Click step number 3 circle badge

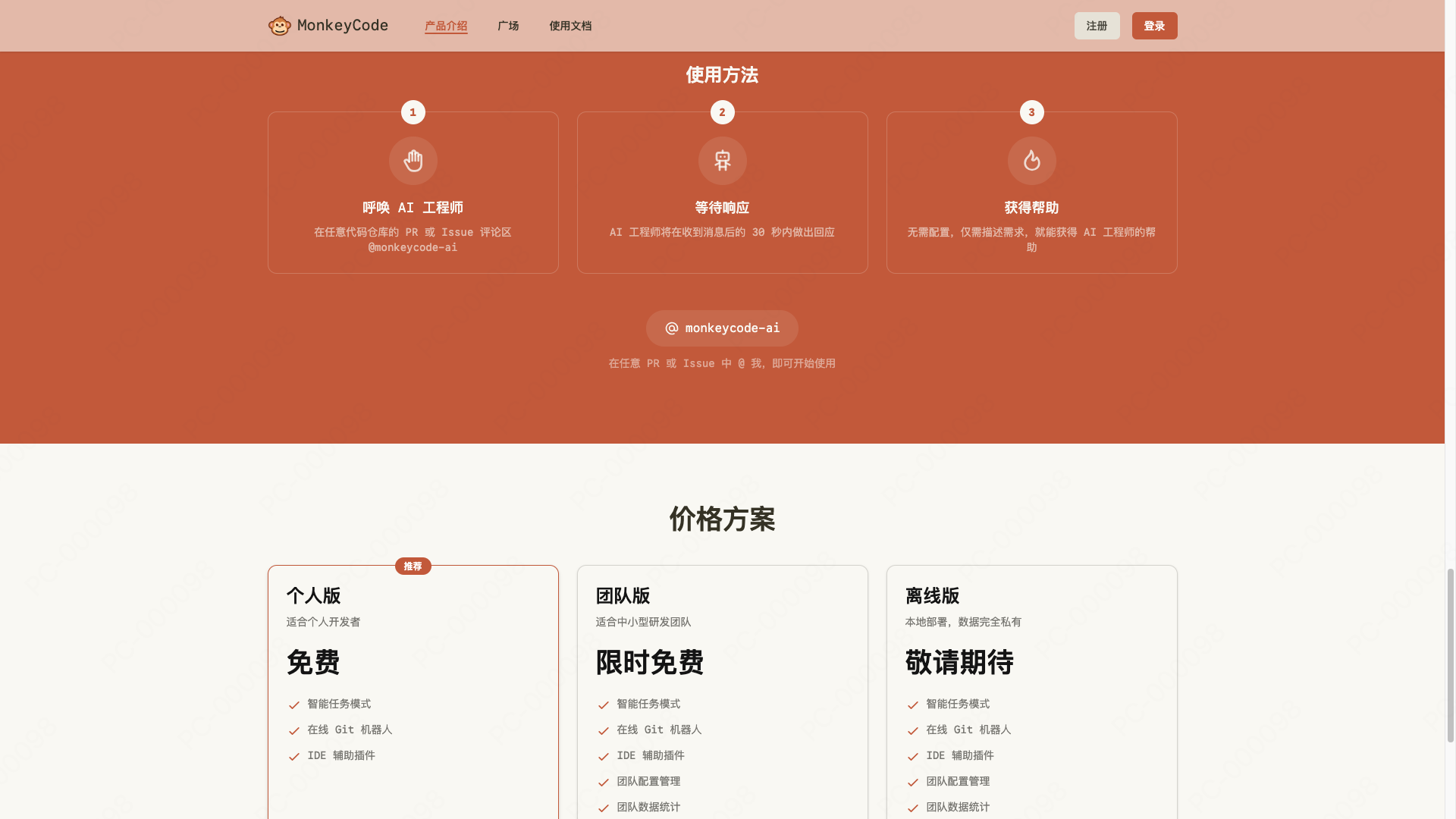pos(1031,112)
